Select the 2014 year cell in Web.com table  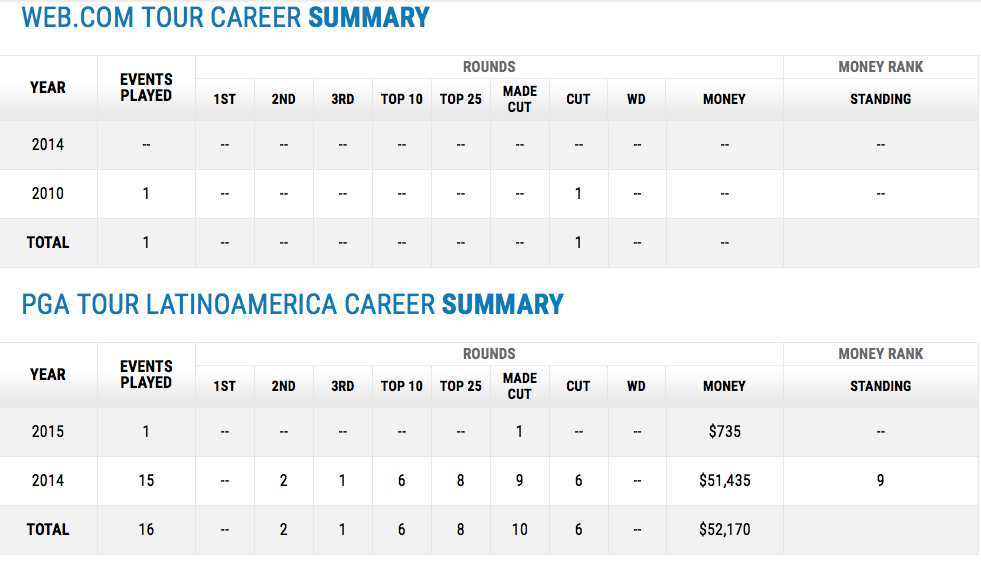pyautogui.click(x=48, y=144)
